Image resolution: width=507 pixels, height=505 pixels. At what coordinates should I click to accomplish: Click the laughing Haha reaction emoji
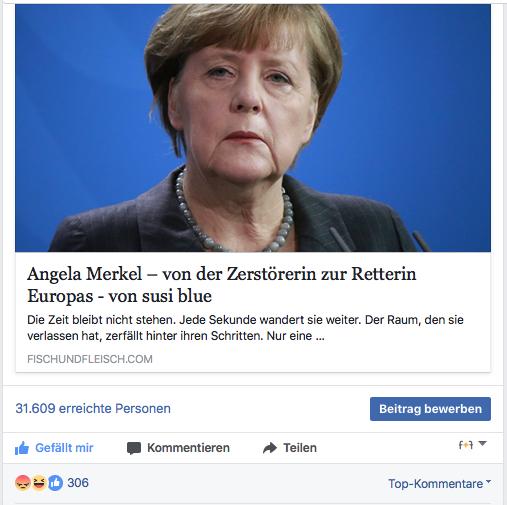pyautogui.click(x=39, y=483)
